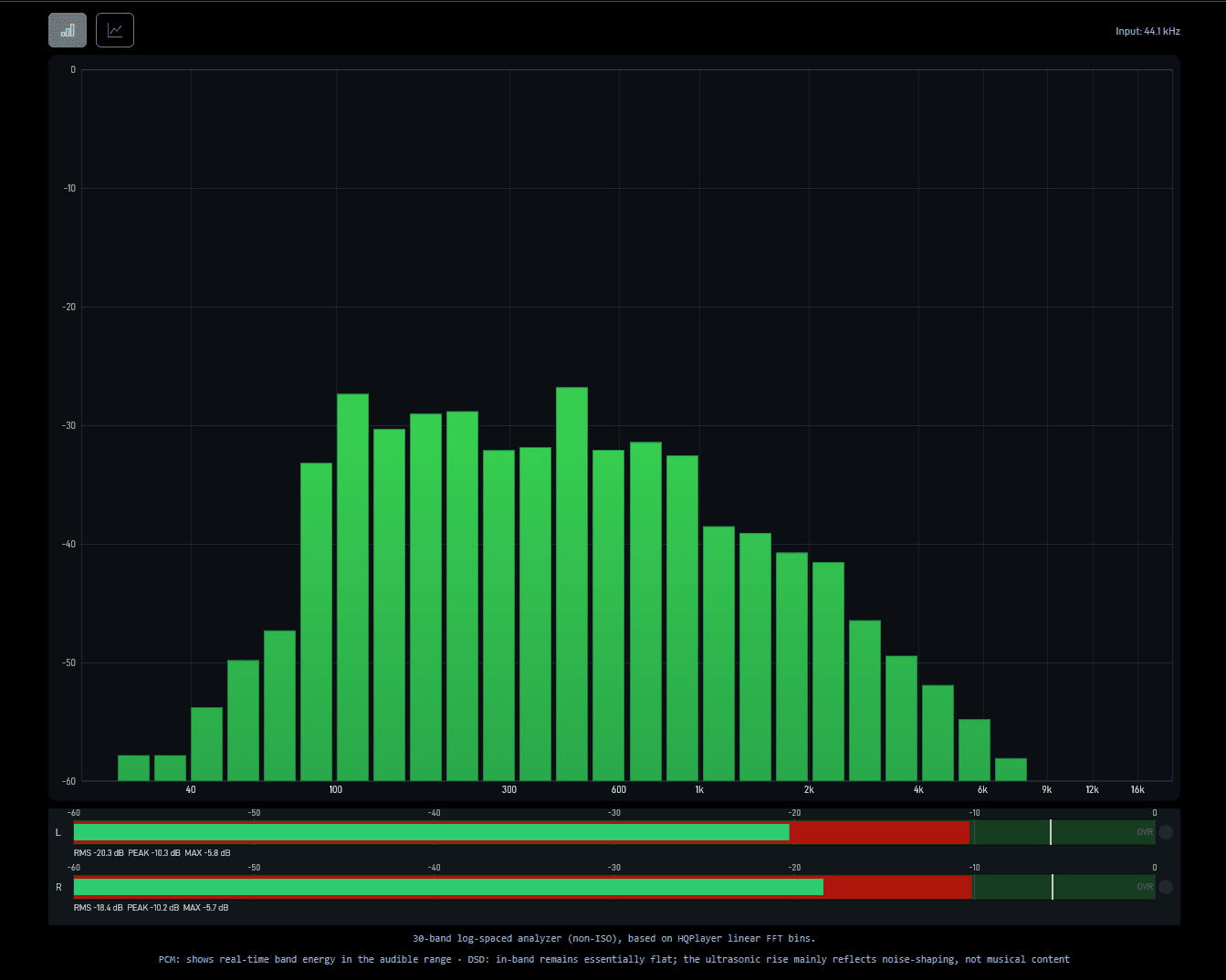The image size is (1226, 980).
Task: Click the spectrum bar above the 100 label
Action: click(x=352, y=588)
